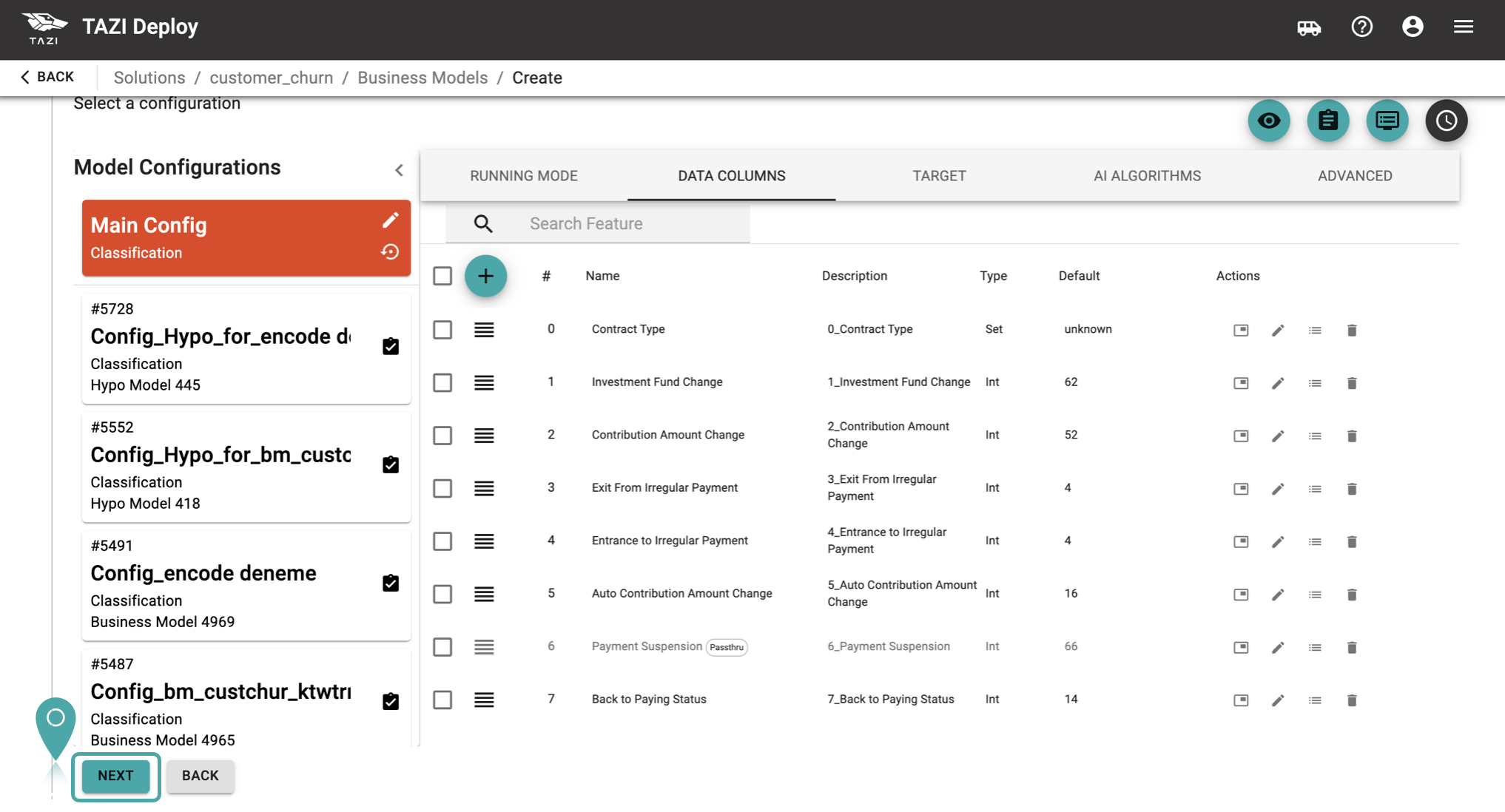1505x812 pixels.
Task: Open preview icon for Investment Fund Change
Action: (1241, 383)
